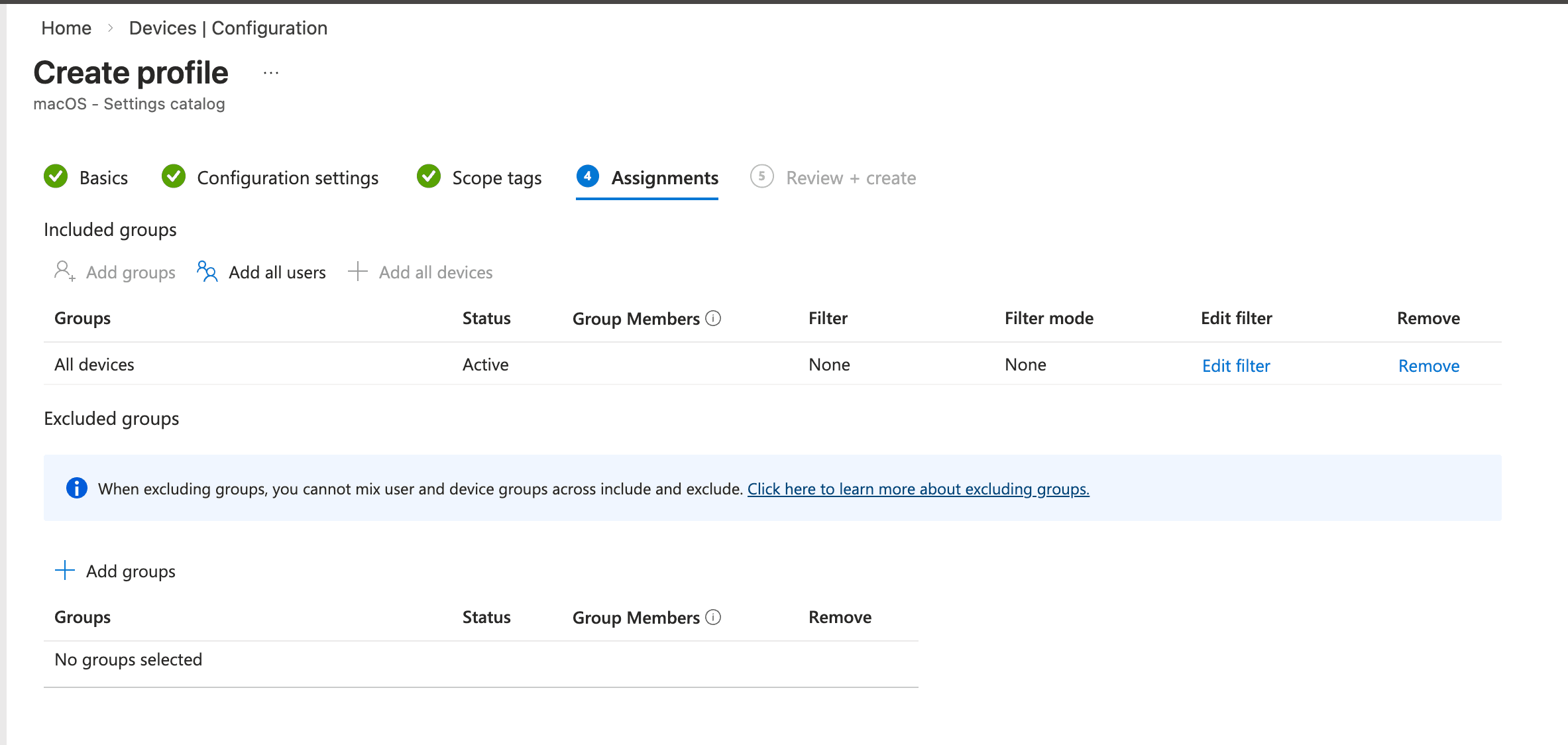Switch to the Review + create step
This screenshot has width=1568, height=745.
click(x=850, y=178)
